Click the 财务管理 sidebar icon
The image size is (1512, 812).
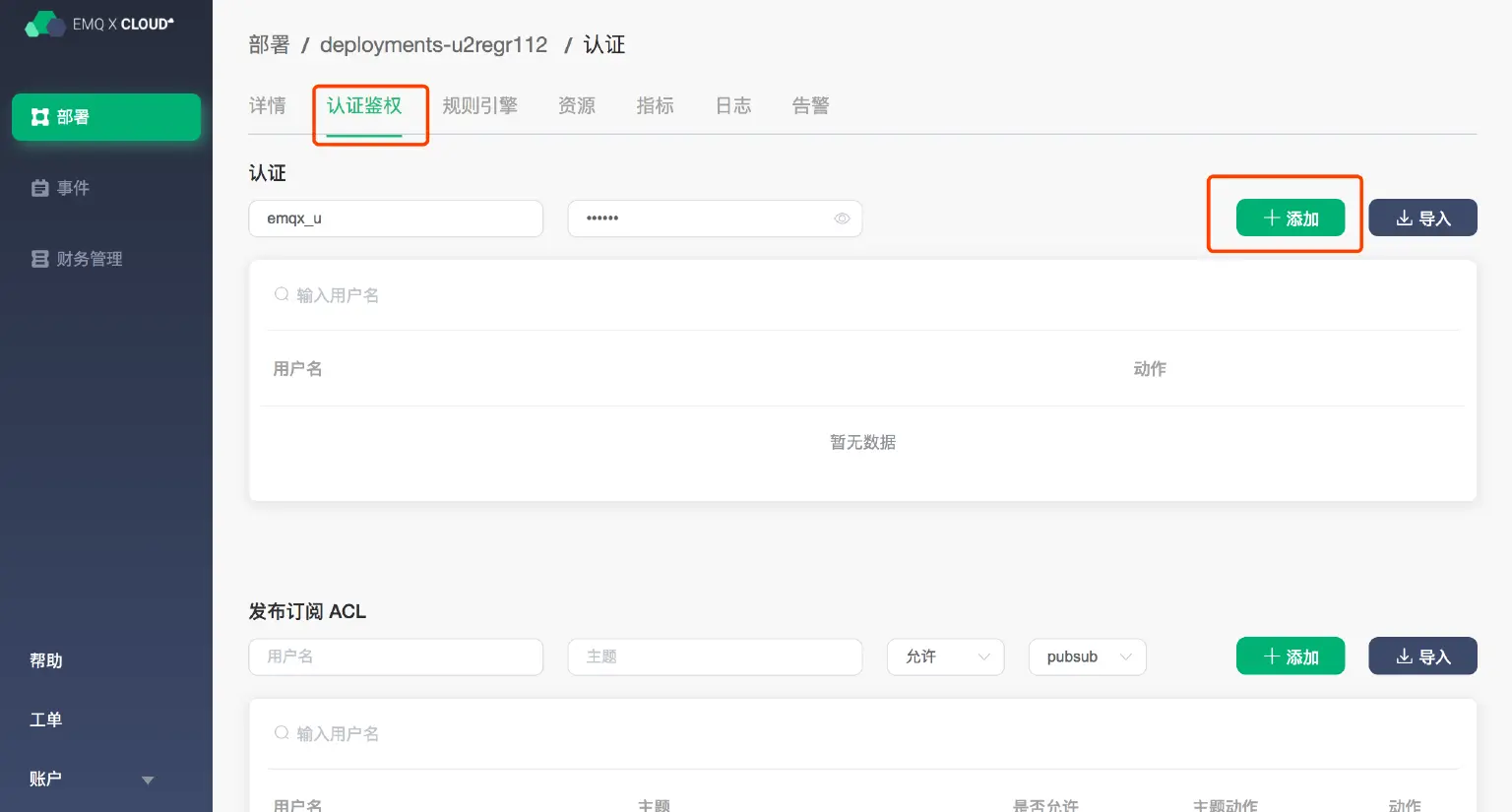[40, 259]
